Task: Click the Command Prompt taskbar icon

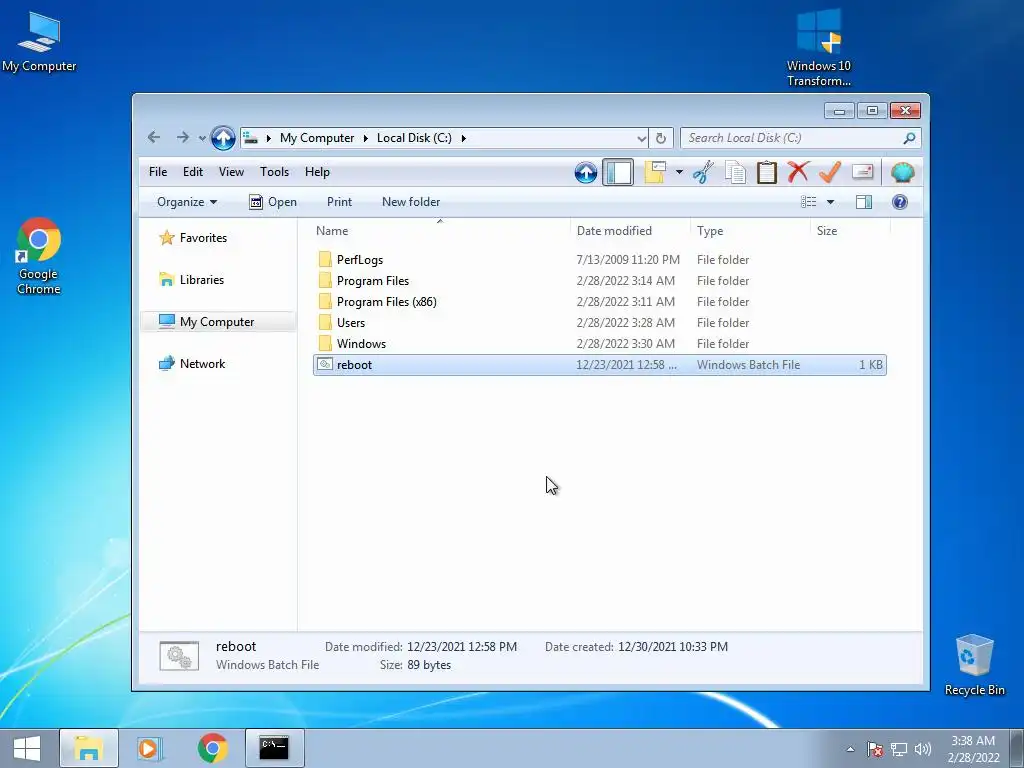Action: (x=274, y=748)
